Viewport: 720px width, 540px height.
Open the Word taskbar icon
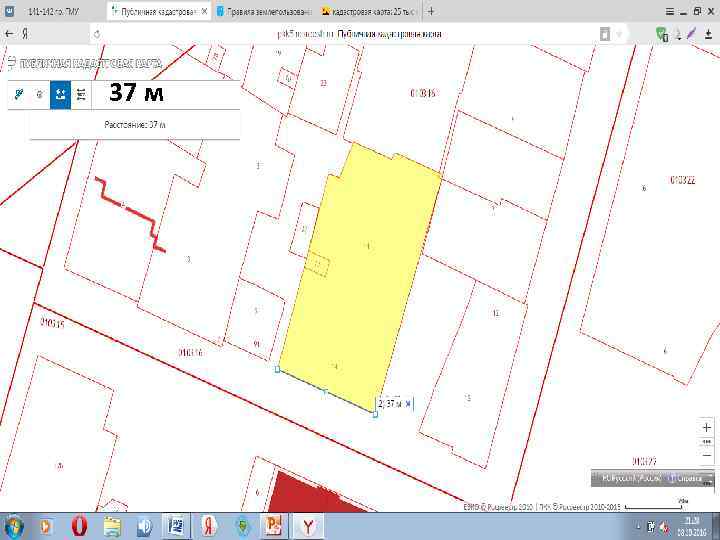pos(176,527)
